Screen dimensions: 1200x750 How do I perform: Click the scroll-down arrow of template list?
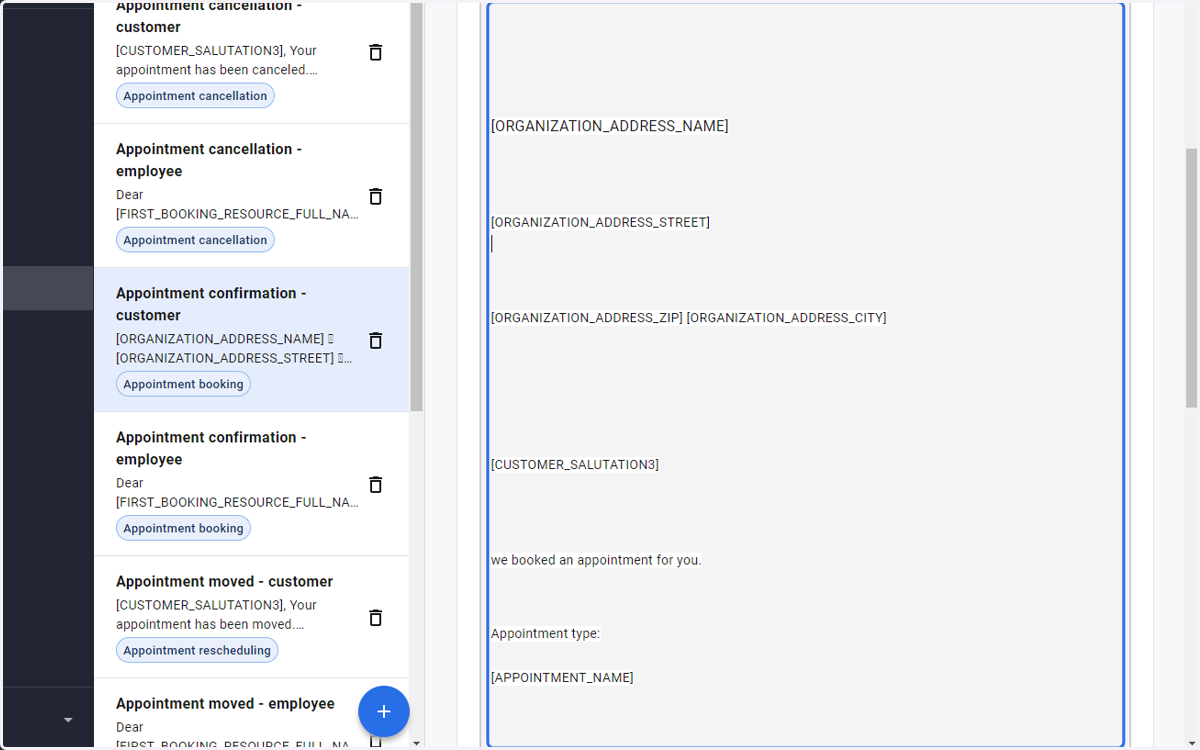pyautogui.click(x=417, y=743)
